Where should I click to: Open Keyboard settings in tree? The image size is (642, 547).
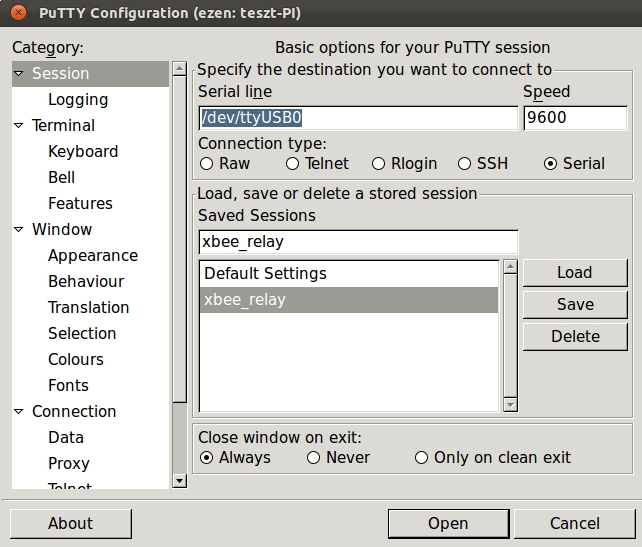[x=83, y=151]
